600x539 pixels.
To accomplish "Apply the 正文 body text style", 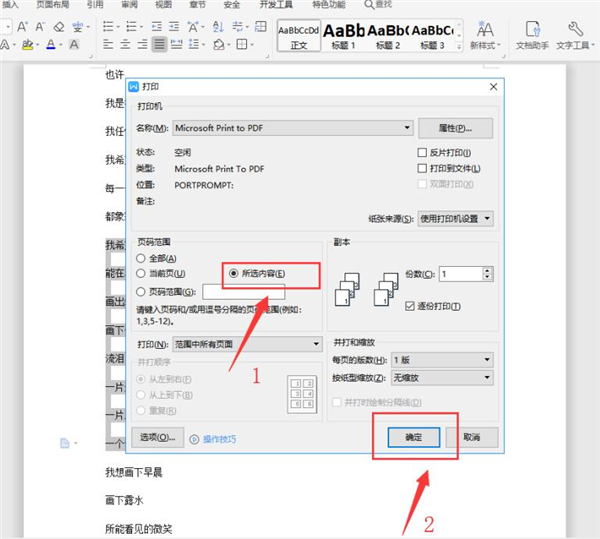I will point(299,34).
